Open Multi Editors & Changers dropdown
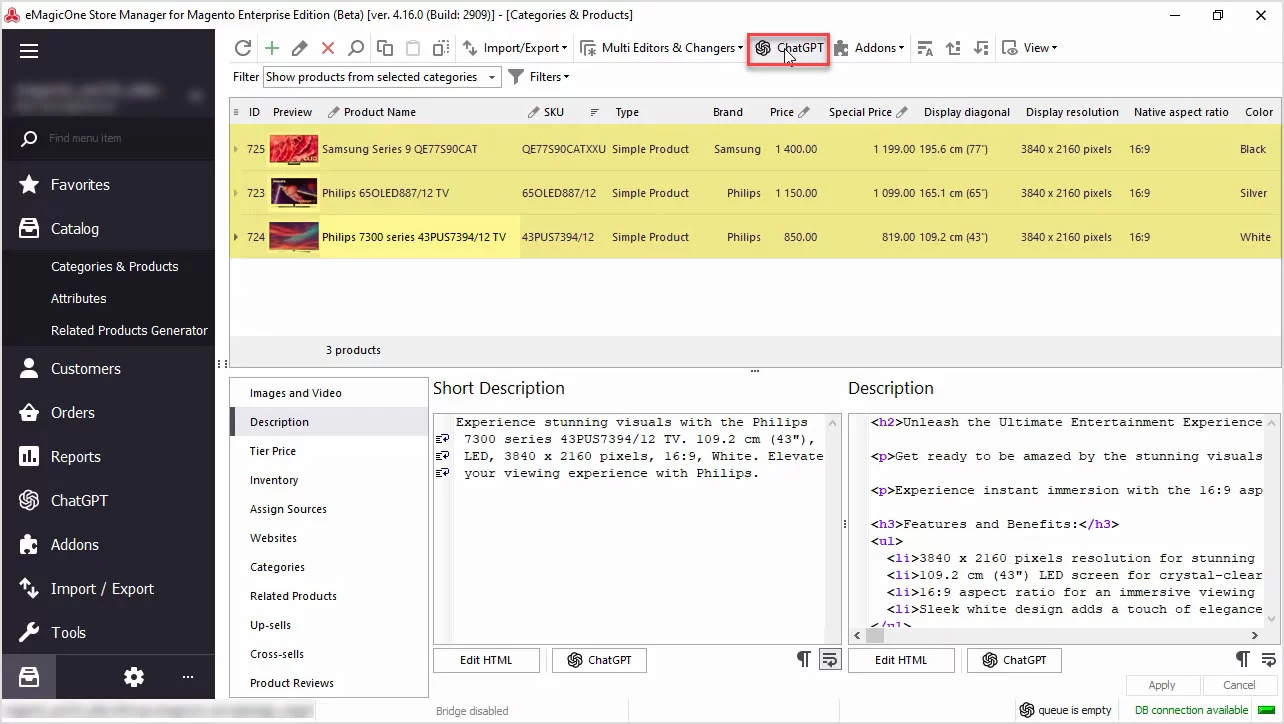Viewport: 1284px width, 724px height. tap(661, 48)
